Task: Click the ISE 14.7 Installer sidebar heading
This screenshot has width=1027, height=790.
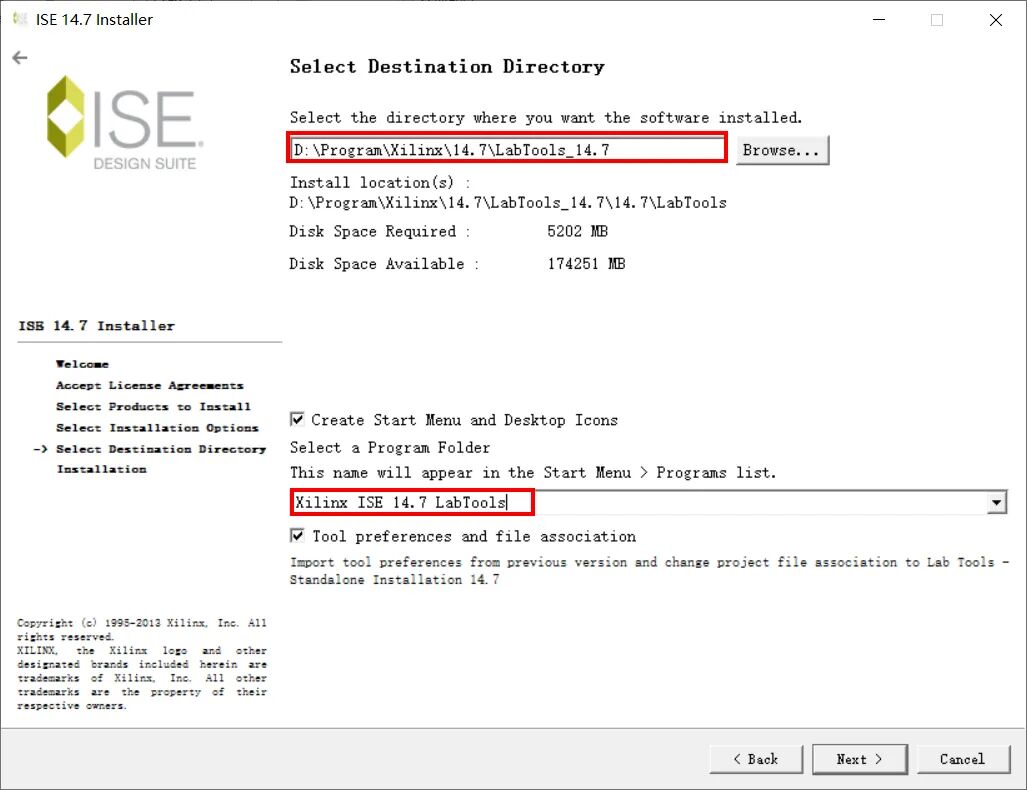Action: (97, 326)
